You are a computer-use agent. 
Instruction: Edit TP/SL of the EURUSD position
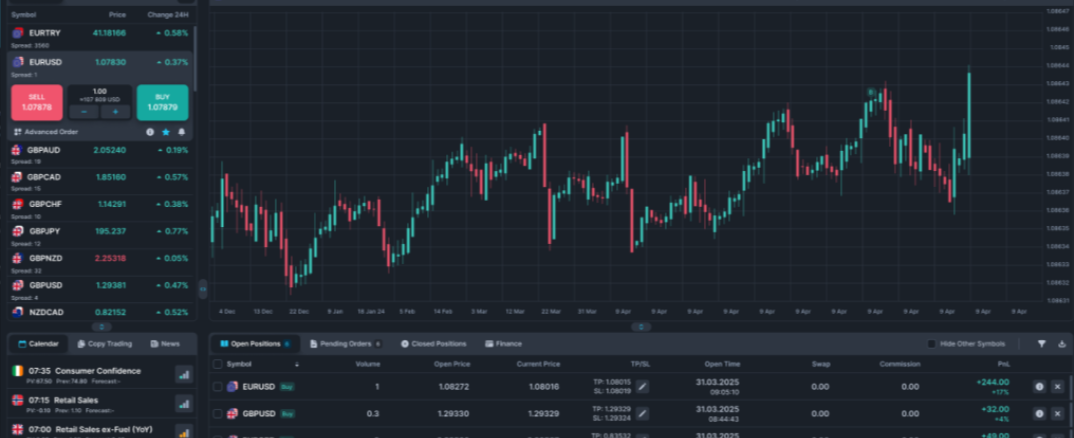click(x=642, y=387)
